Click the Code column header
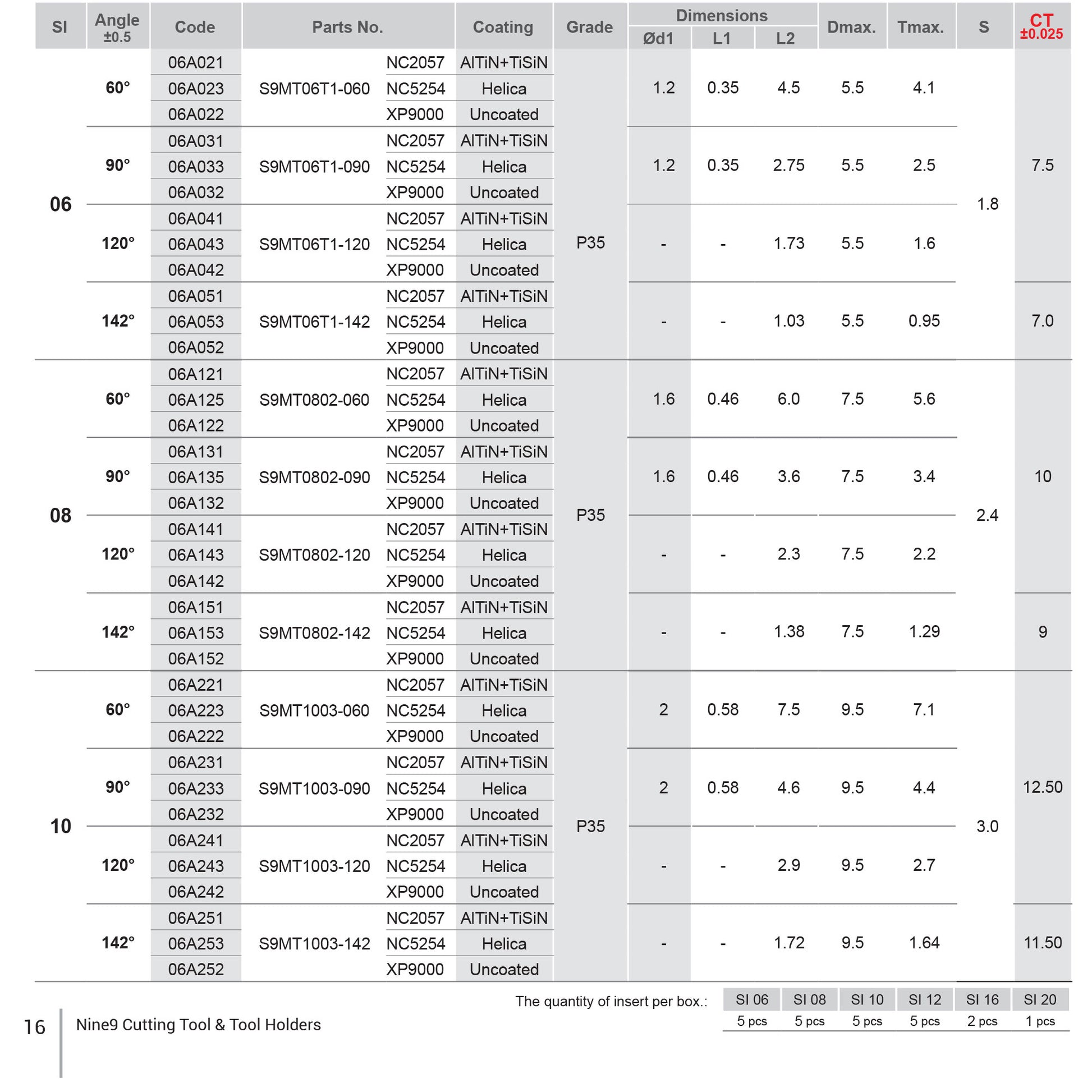 195,26
